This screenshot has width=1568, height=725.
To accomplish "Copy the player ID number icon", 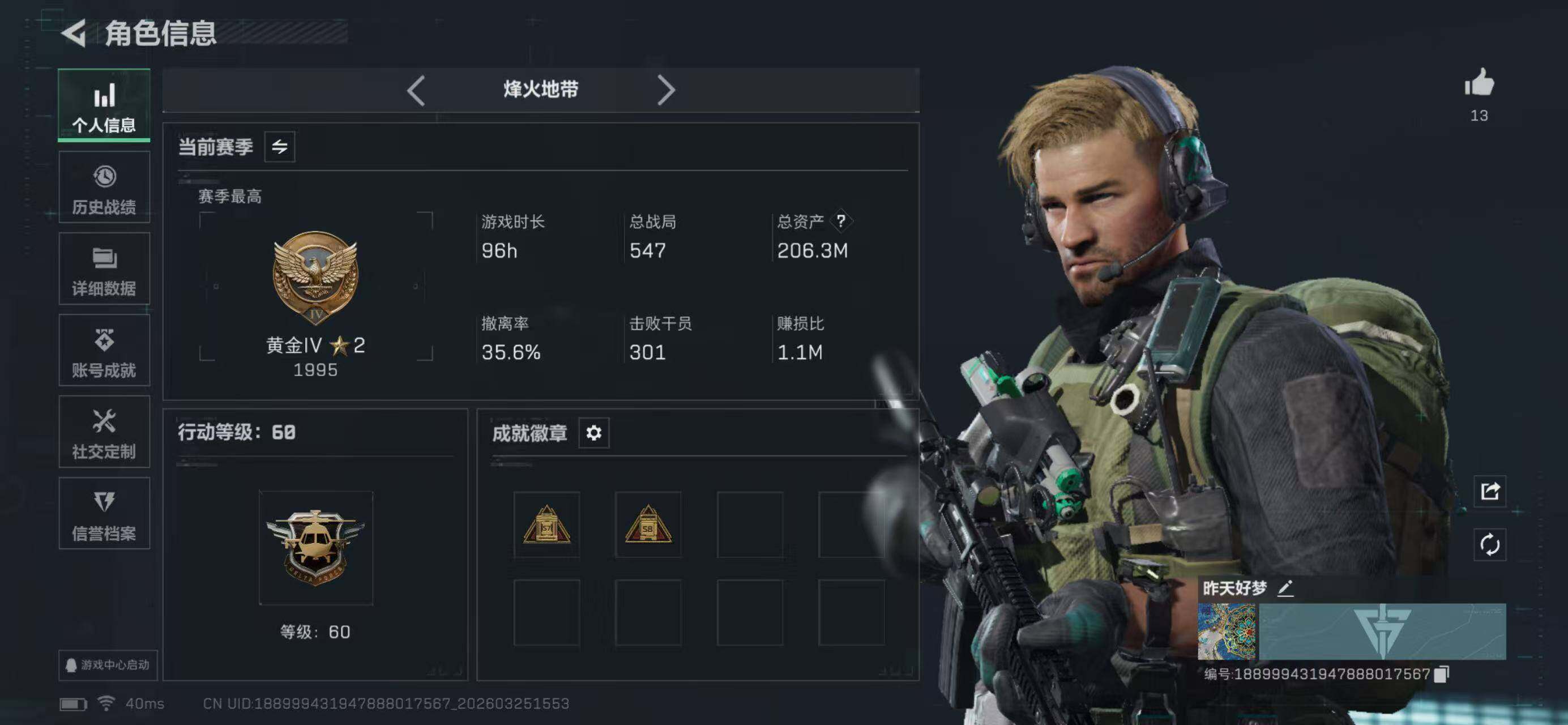I will click(1441, 674).
